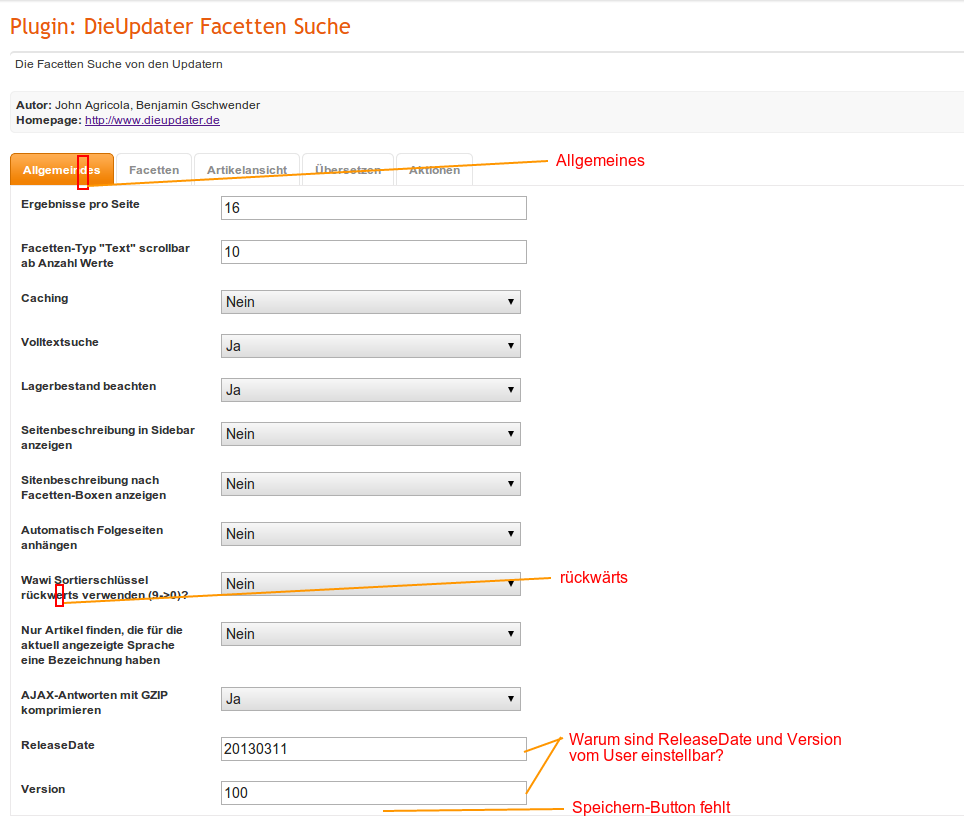Image resolution: width=964 pixels, height=824 pixels.
Task: Click the author line John Agricola, Benjamin Gschwender
Action: (x=157, y=105)
